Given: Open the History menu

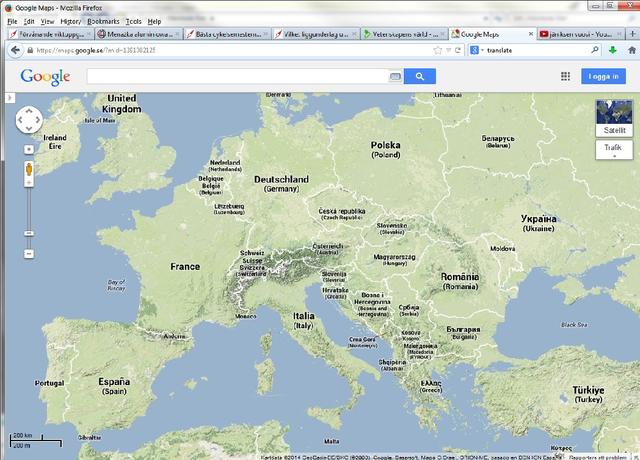Looking at the screenshot, I should [71, 21].
